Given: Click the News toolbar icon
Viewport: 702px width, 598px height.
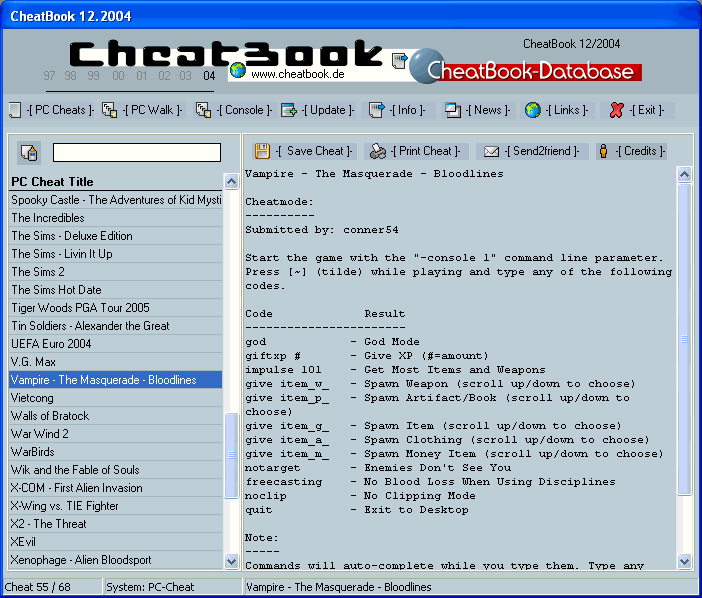Looking at the screenshot, I should (453, 110).
